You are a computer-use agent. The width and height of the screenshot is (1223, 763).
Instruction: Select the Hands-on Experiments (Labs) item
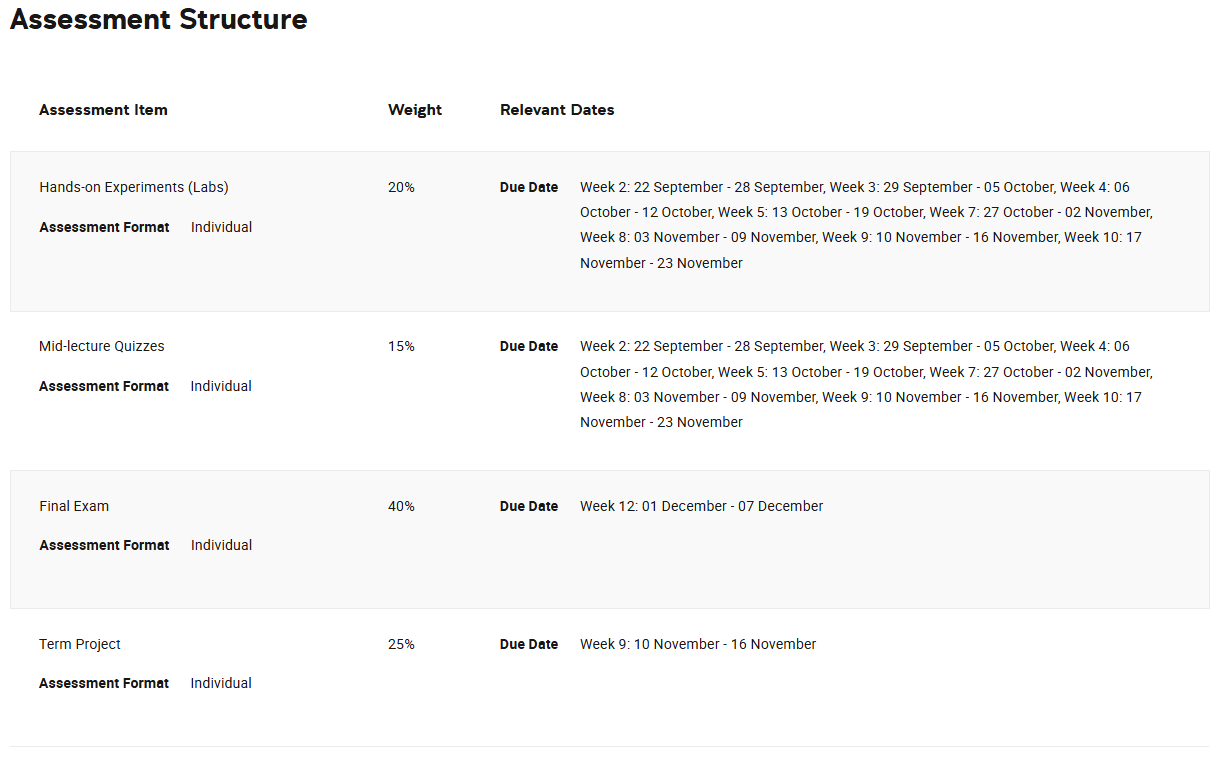134,187
